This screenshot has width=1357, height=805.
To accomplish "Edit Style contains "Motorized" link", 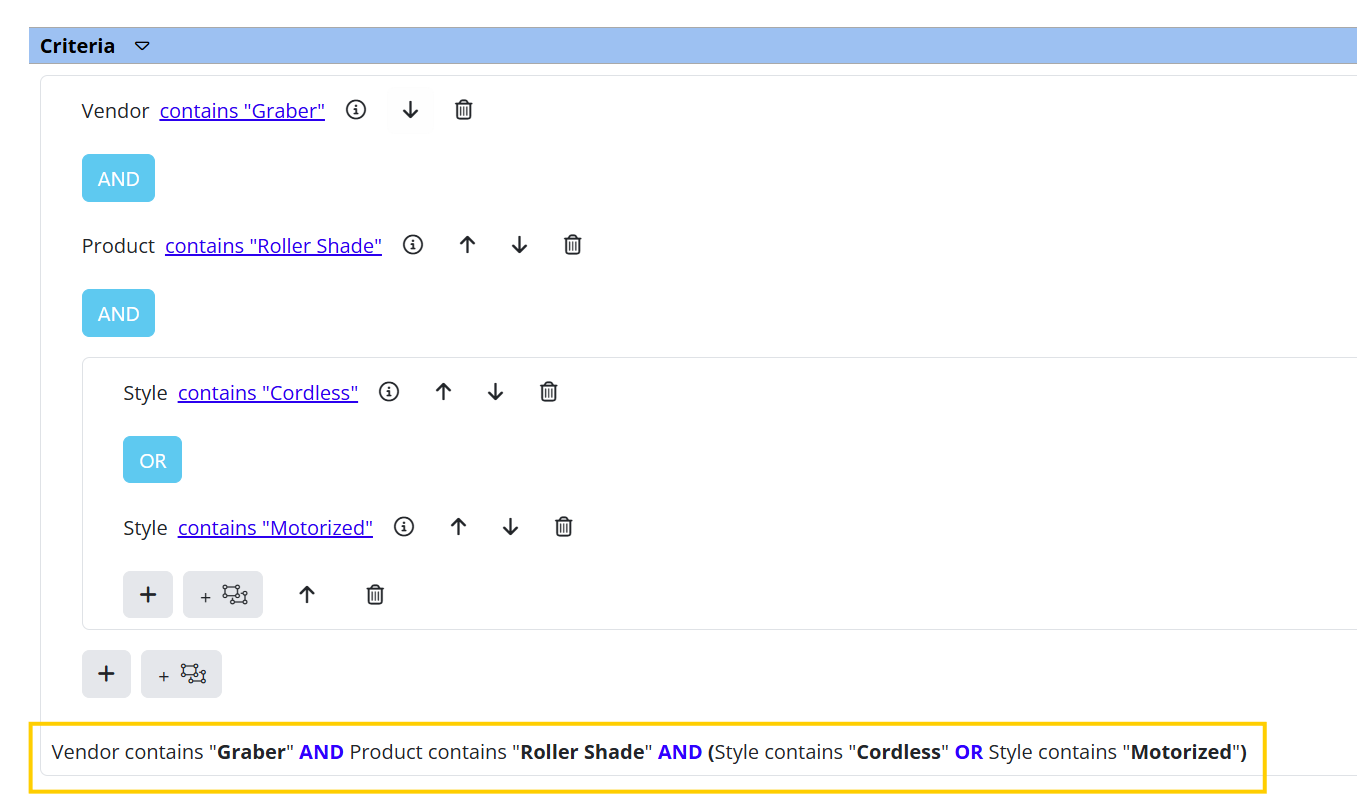I will 275,528.
